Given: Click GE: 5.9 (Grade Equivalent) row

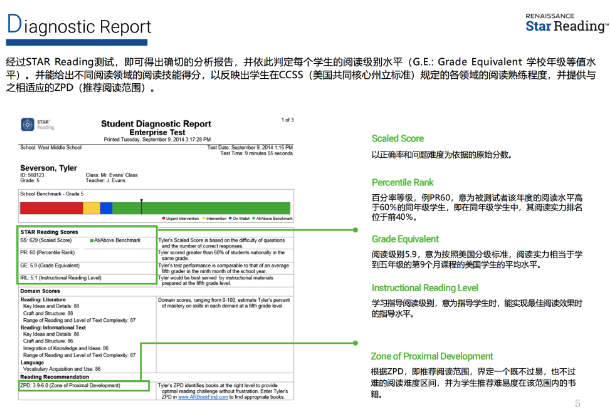Looking at the screenshot, I should [x=50, y=265].
